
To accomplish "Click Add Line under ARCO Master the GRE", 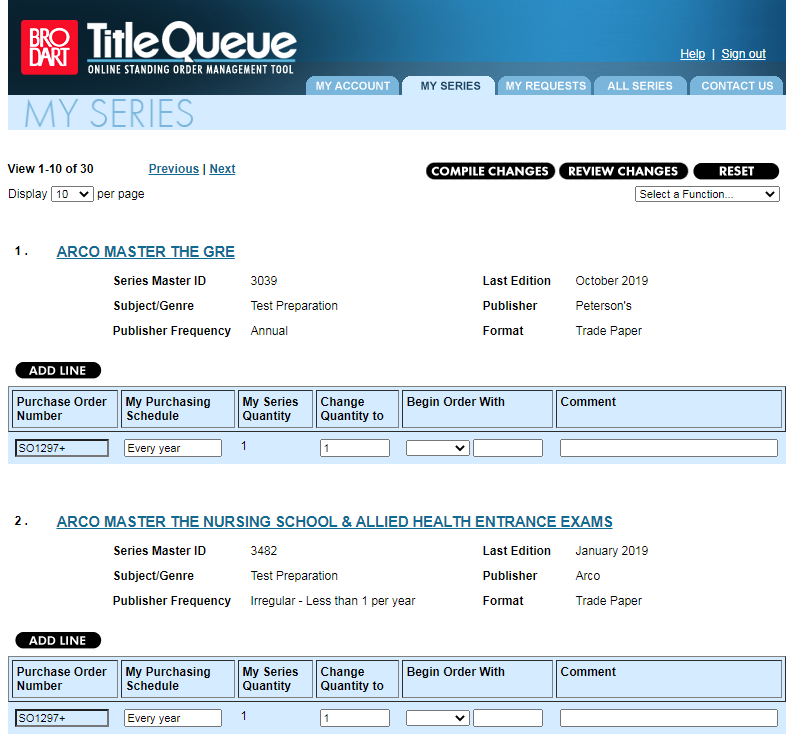I will [x=58, y=371].
